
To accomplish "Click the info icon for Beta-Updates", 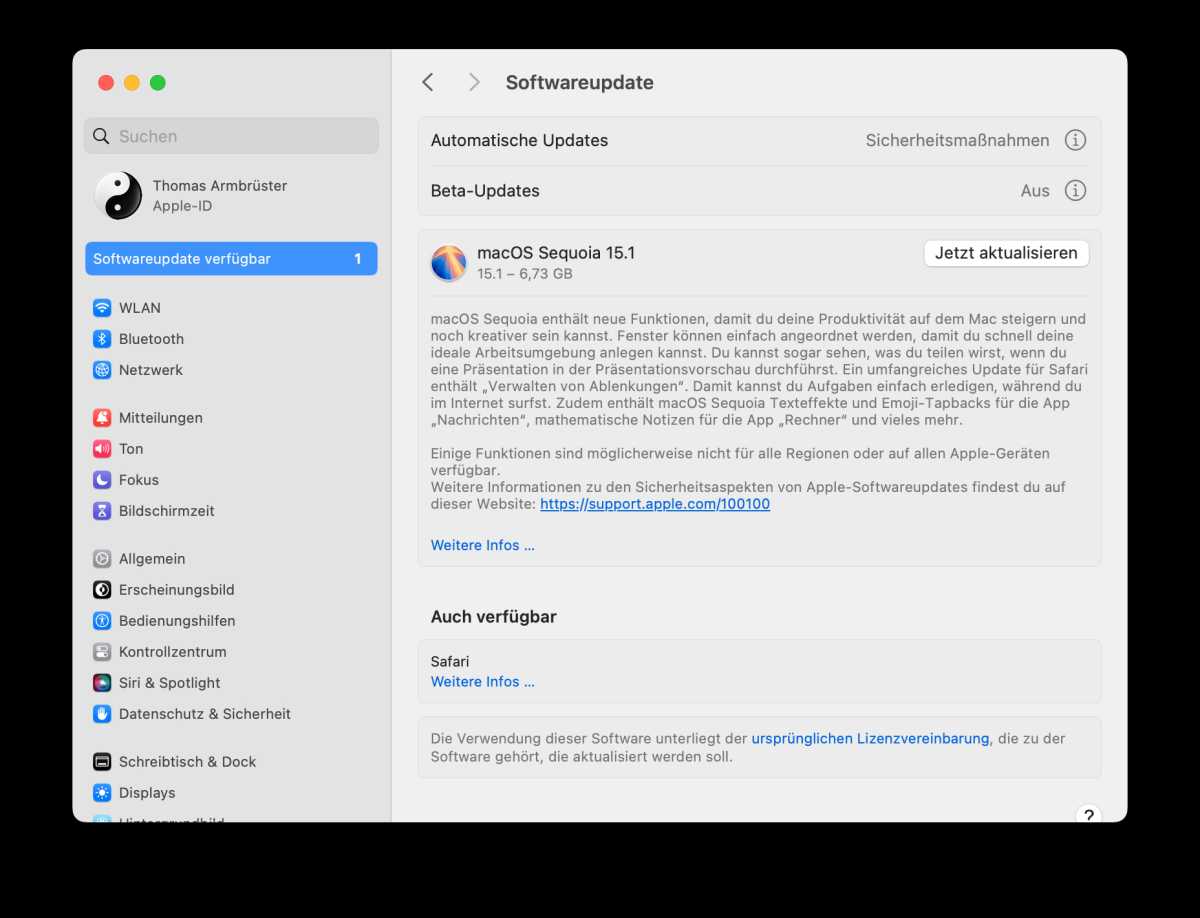I will click(1075, 190).
